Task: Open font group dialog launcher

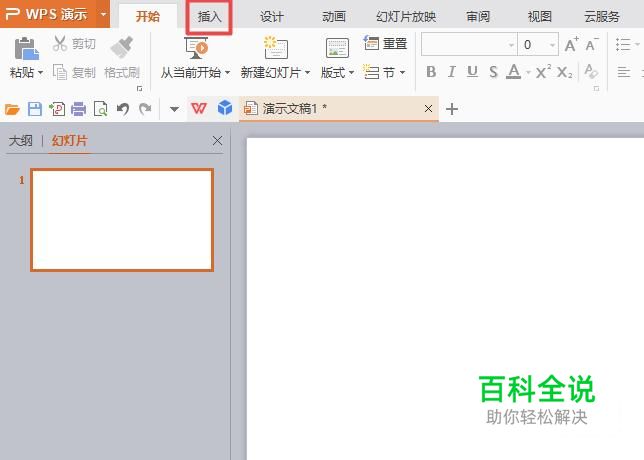Action: pyautogui.click(x=596, y=88)
